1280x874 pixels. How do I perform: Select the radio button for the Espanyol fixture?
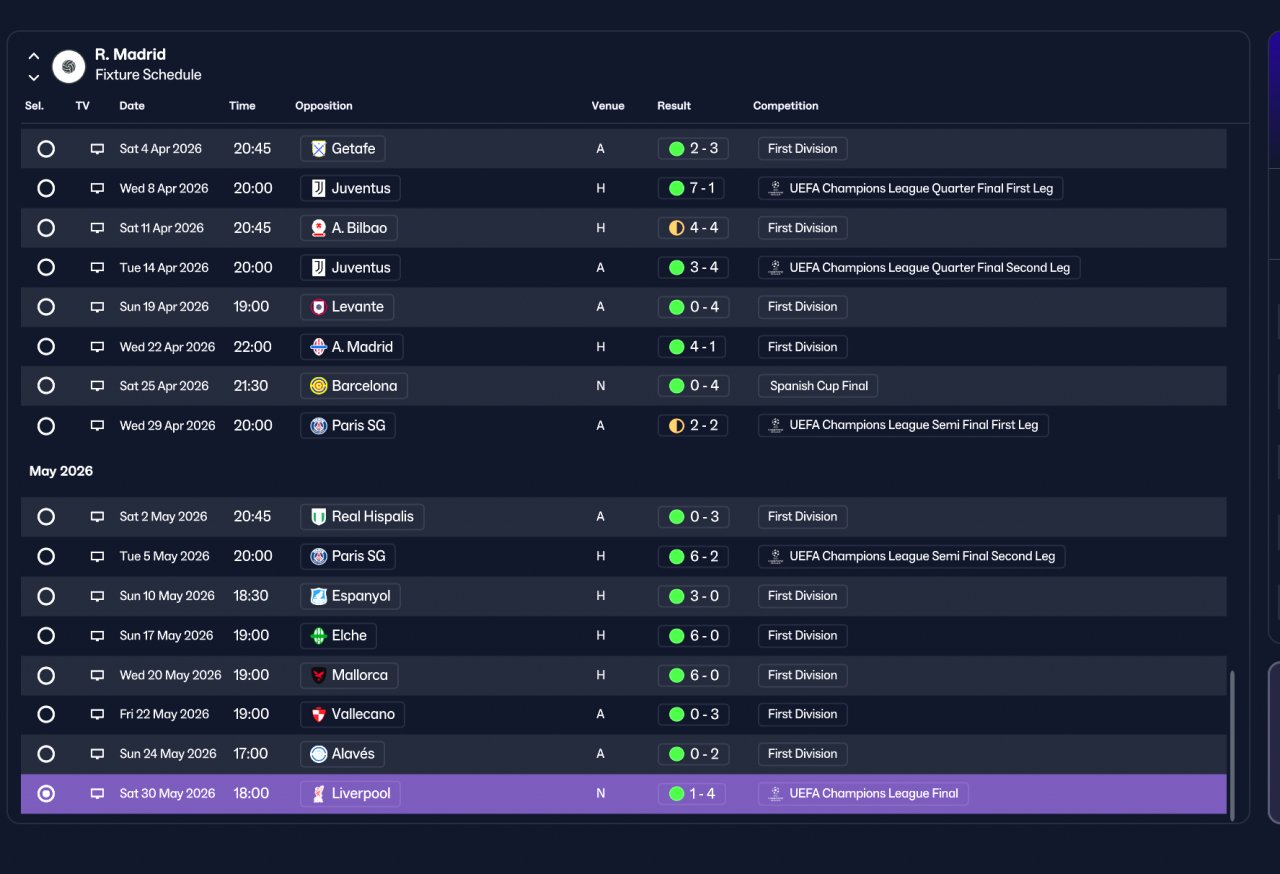point(46,596)
